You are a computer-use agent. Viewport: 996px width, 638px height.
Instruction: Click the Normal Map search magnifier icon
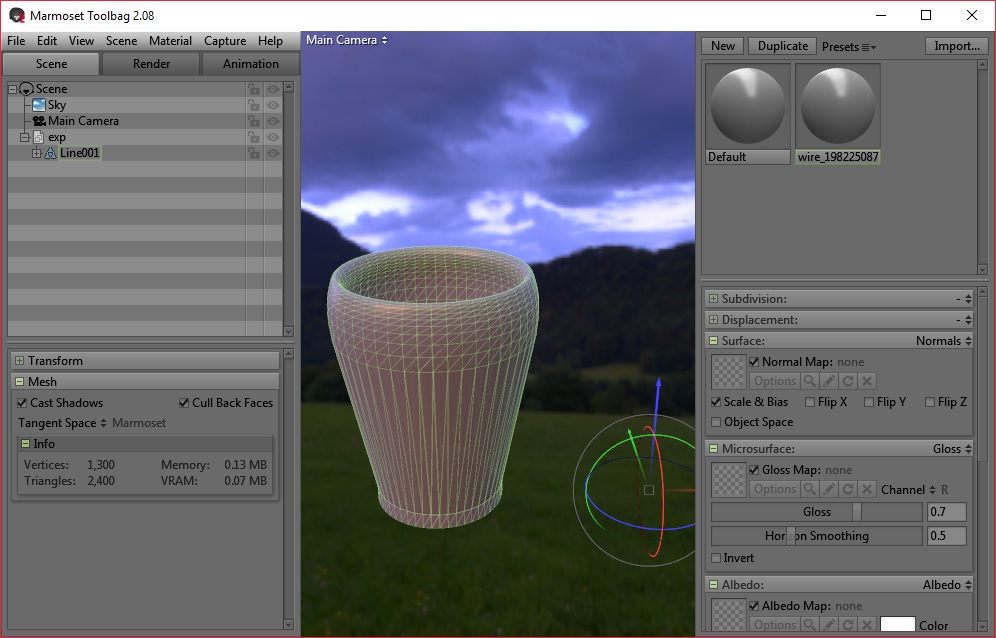pos(809,381)
